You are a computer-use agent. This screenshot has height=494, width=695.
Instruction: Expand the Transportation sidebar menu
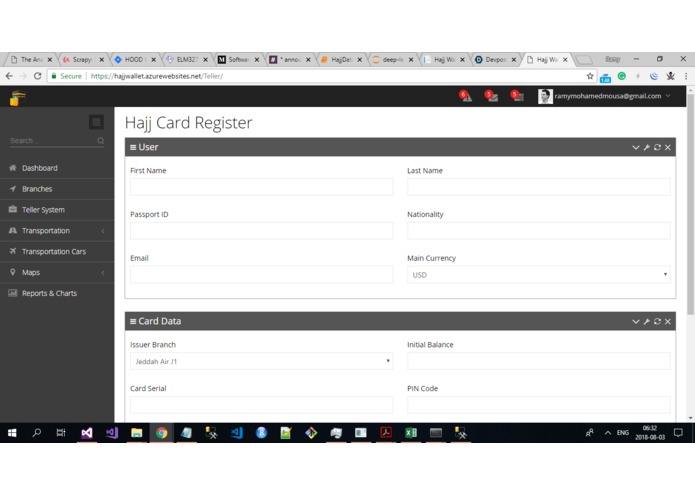point(57,230)
